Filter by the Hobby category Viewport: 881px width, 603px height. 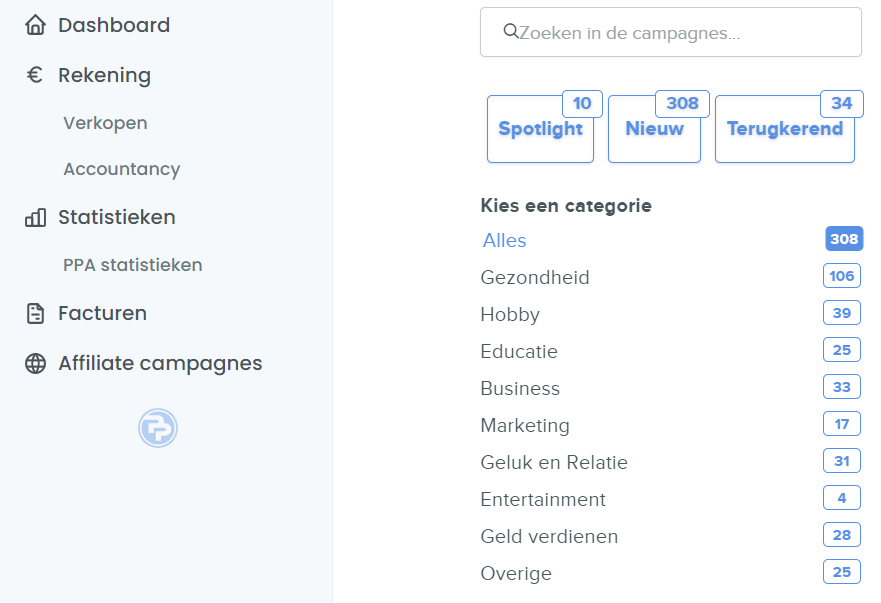click(x=510, y=314)
